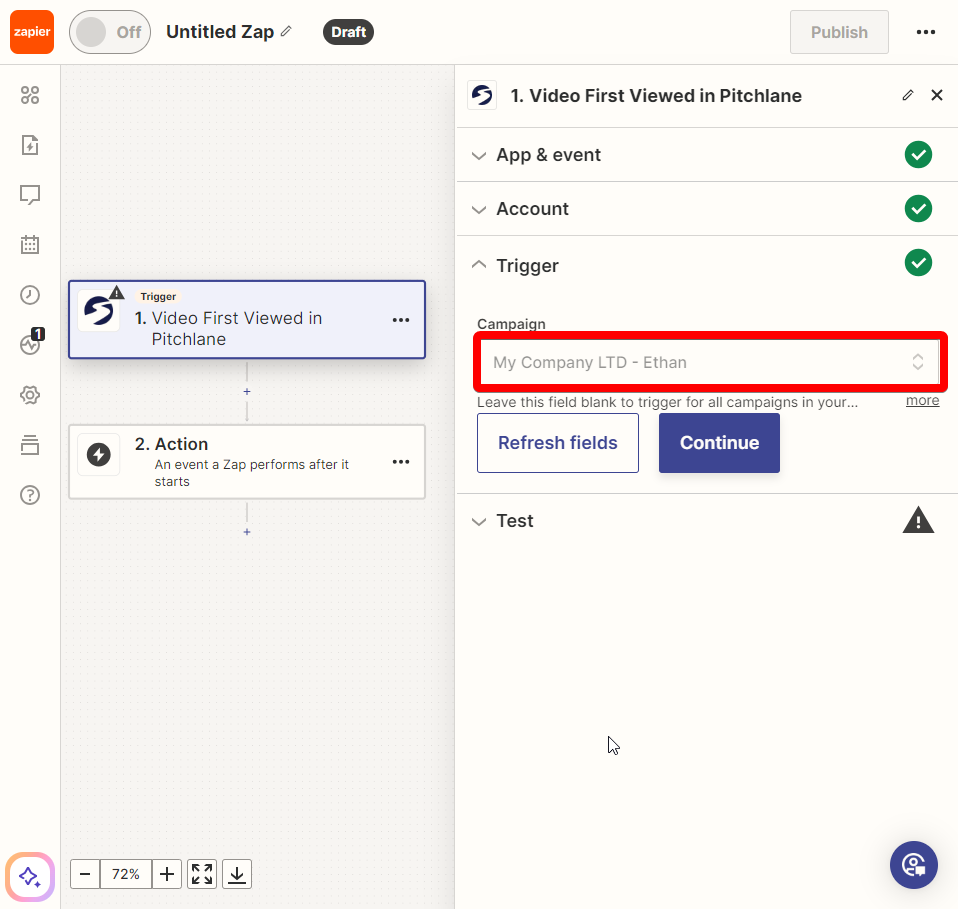Open the Action step three-dot menu
This screenshot has height=909, width=958.
[x=401, y=462]
